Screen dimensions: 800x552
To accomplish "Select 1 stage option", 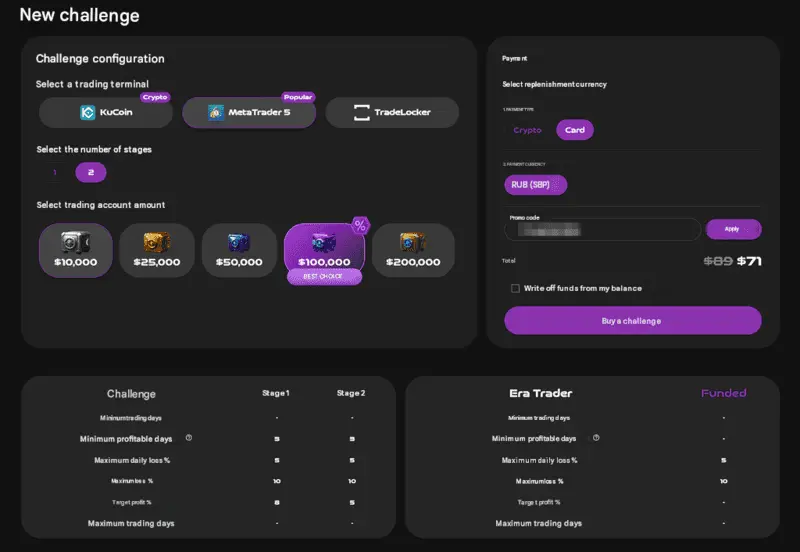I will (x=55, y=172).
